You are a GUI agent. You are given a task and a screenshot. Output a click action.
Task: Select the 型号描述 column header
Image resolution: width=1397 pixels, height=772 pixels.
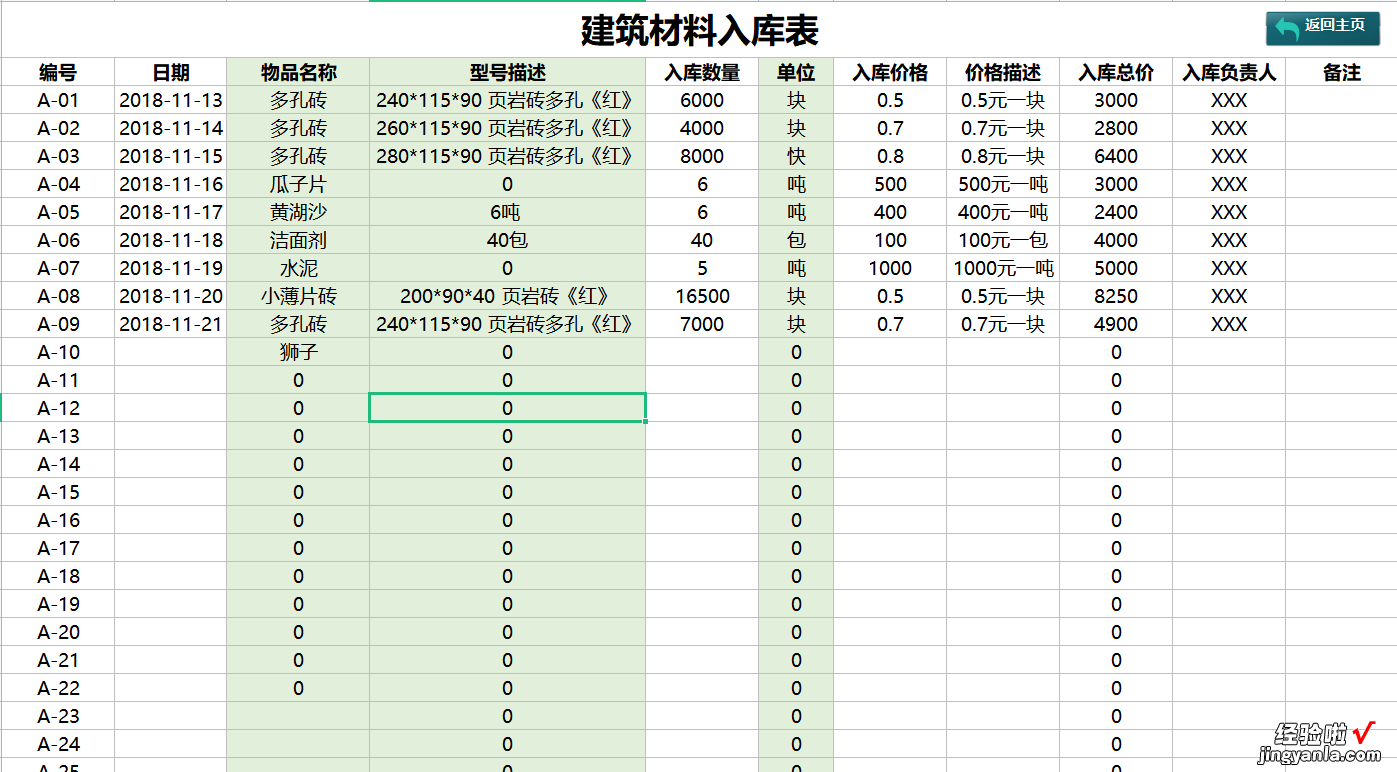click(x=508, y=72)
